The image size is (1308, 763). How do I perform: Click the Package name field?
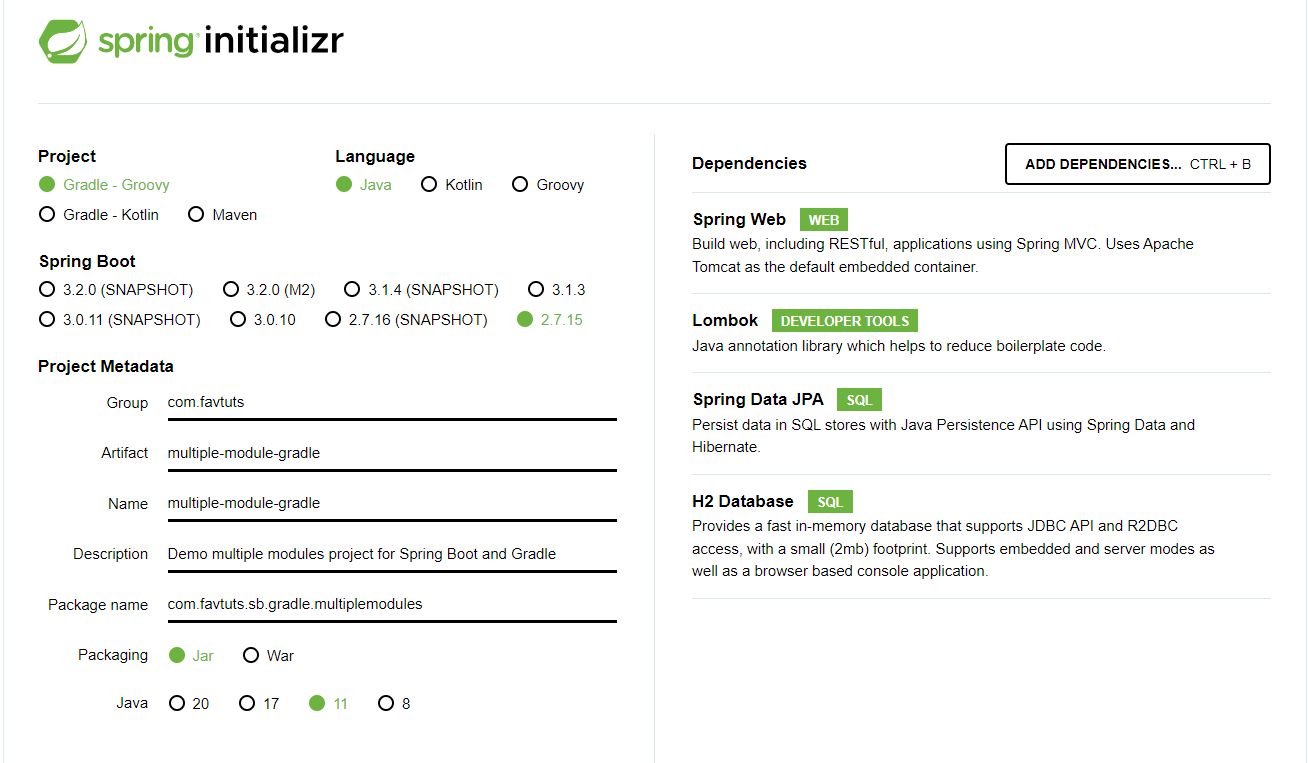[x=391, y=604]
